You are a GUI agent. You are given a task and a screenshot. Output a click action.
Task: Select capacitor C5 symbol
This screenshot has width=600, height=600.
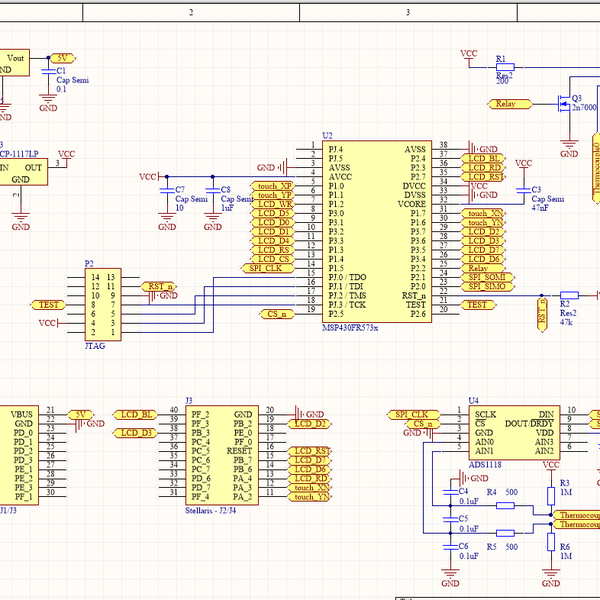(x=450, y=519)
